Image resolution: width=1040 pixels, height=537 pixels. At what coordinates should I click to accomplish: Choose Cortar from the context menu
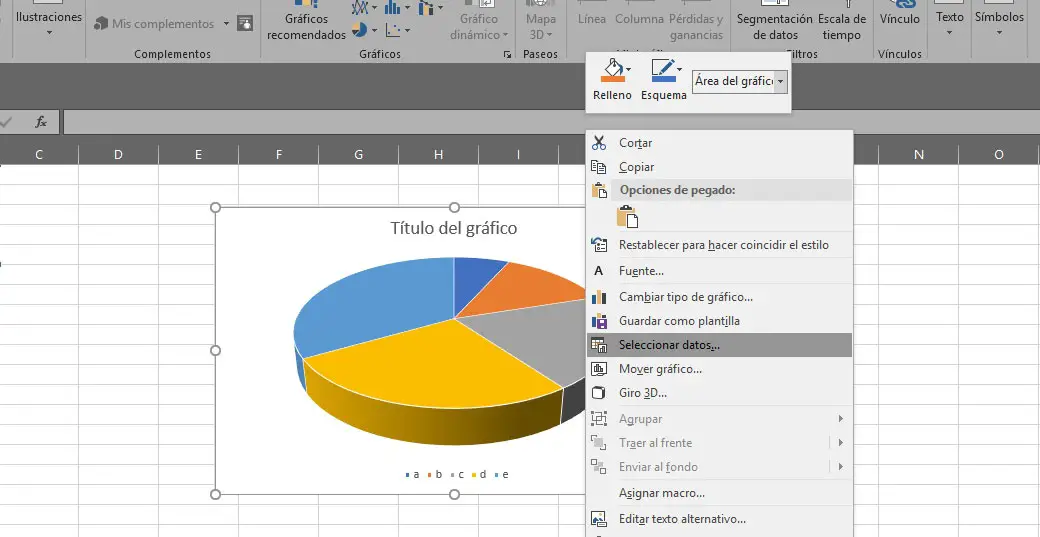coord(719,143)
